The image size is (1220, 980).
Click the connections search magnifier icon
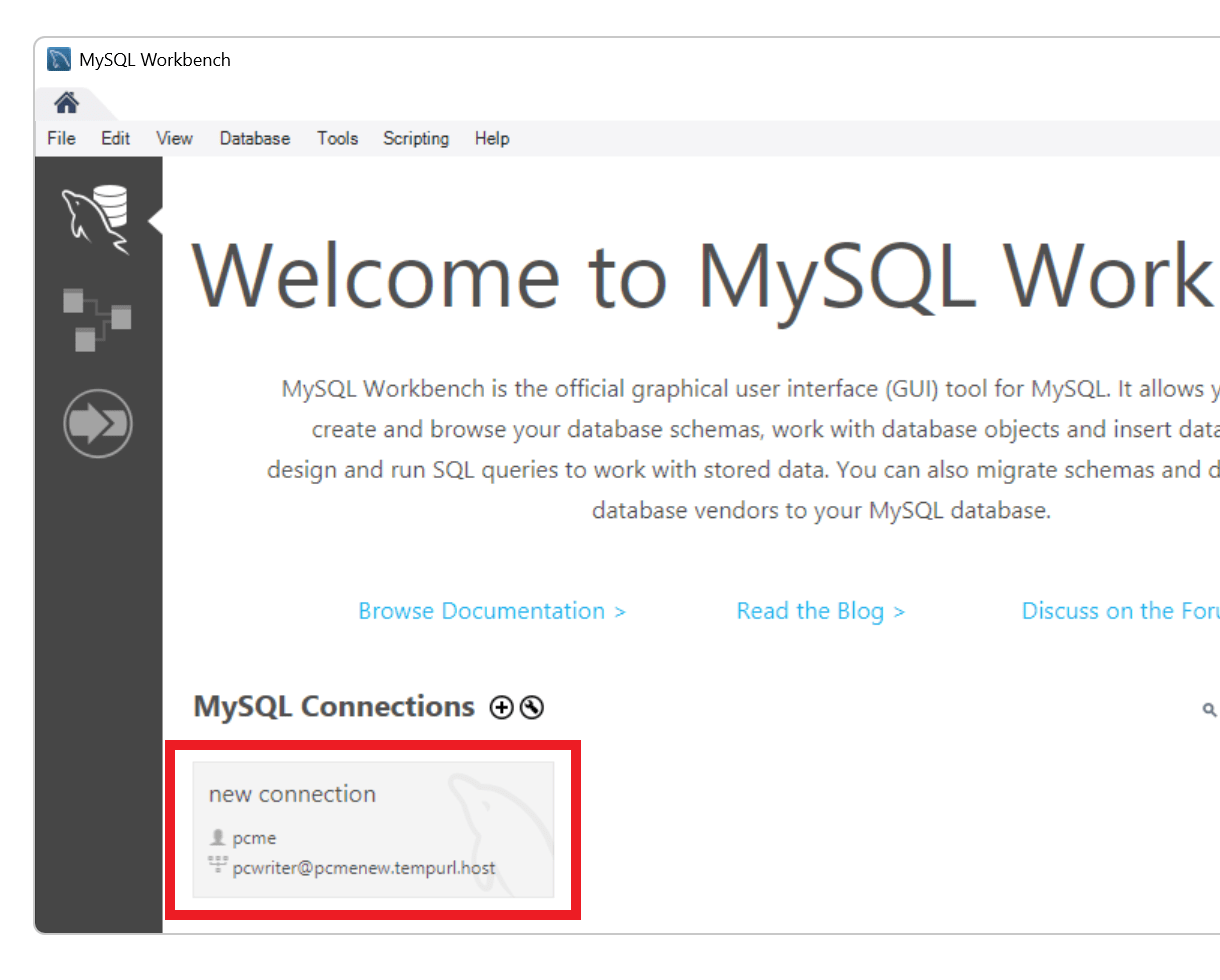[1209, 710]
